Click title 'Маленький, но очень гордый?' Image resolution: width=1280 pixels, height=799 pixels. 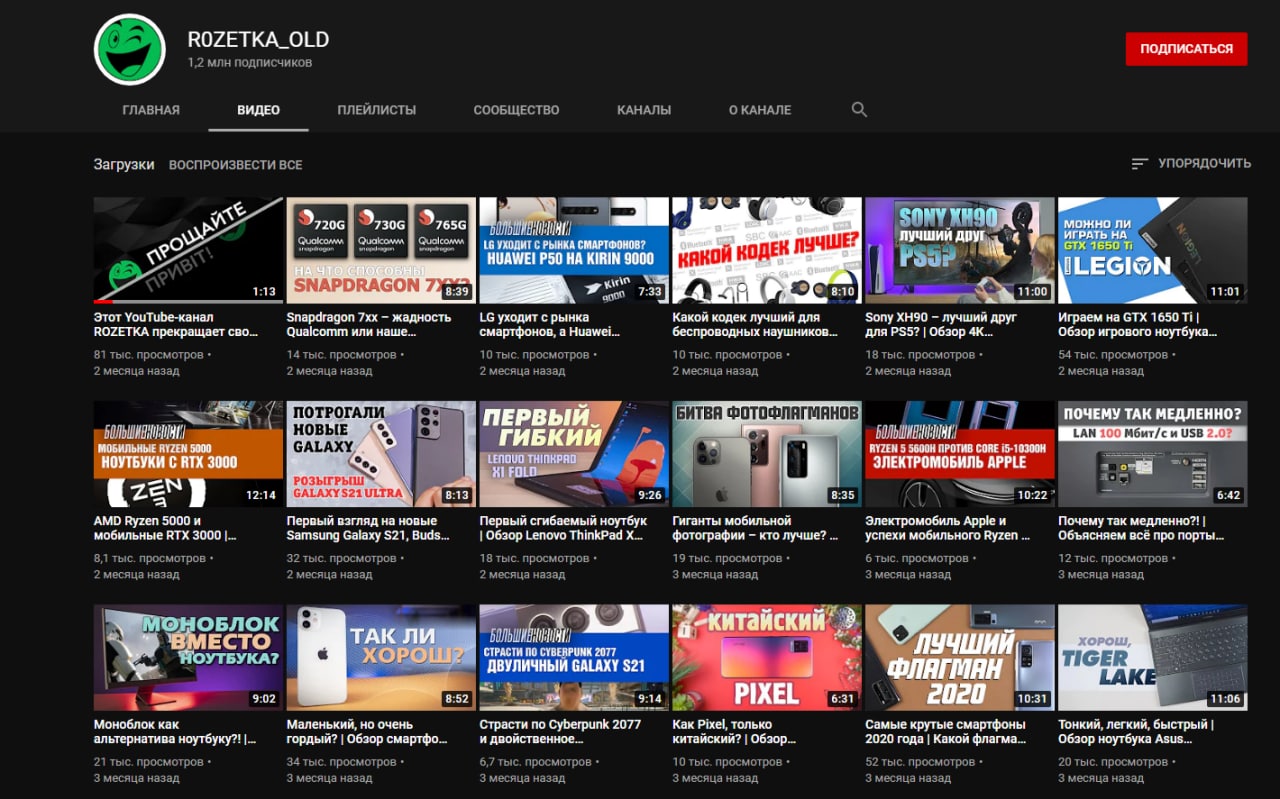(x=367, y=731)
